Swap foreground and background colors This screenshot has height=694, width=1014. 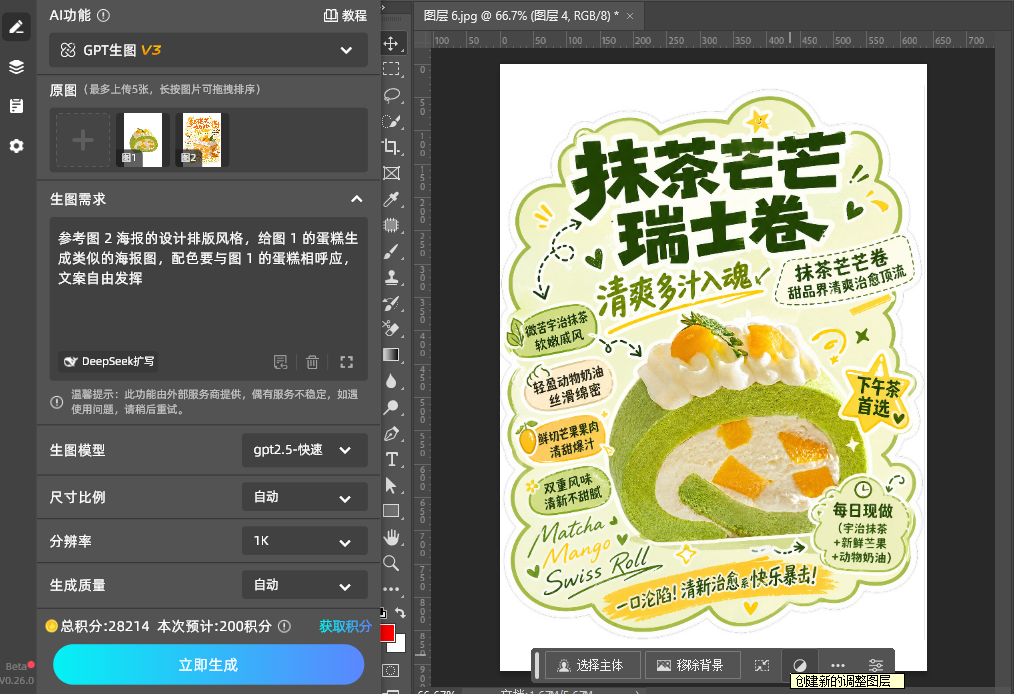400,613
